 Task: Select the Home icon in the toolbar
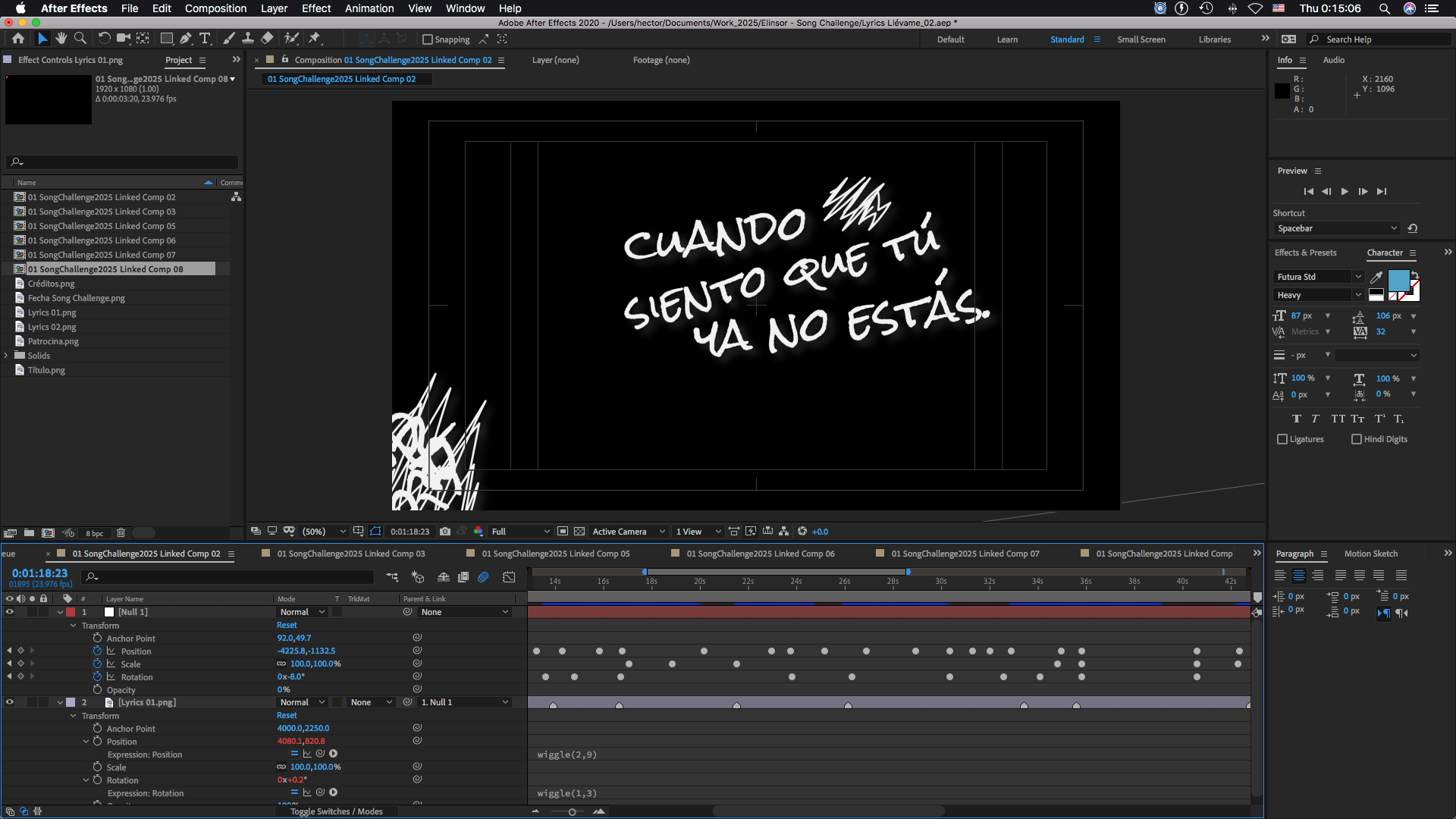pyautogui.click(x=18, y=39)
